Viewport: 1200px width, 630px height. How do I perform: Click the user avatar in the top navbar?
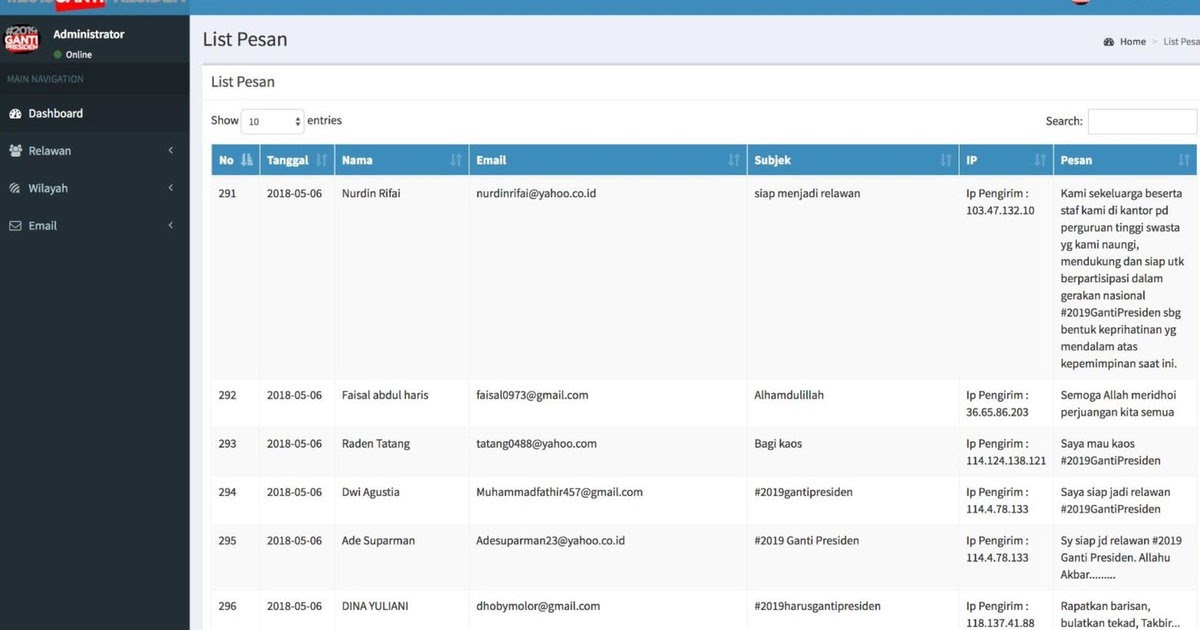click(1080, 4)
